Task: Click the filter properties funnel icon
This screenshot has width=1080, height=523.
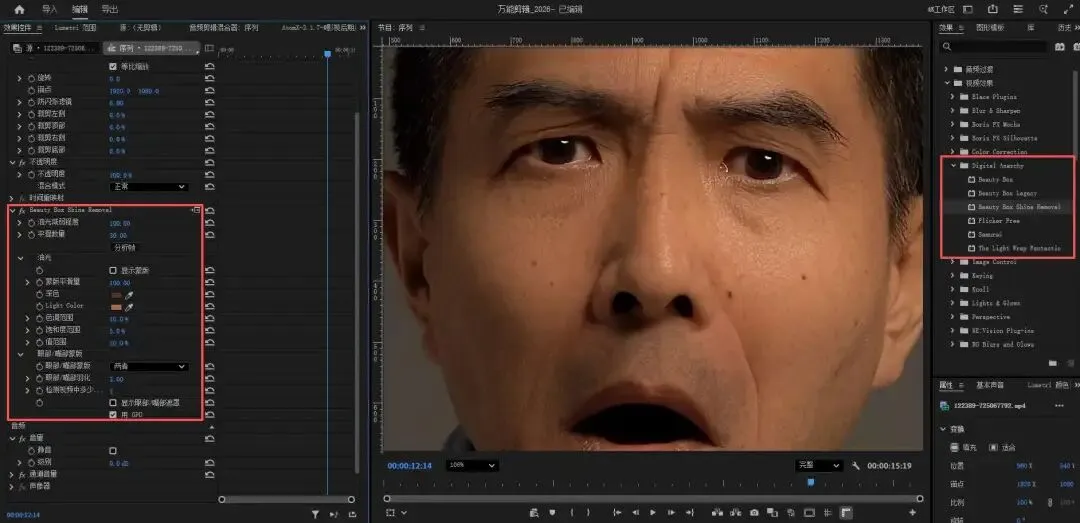Action: 315,514
